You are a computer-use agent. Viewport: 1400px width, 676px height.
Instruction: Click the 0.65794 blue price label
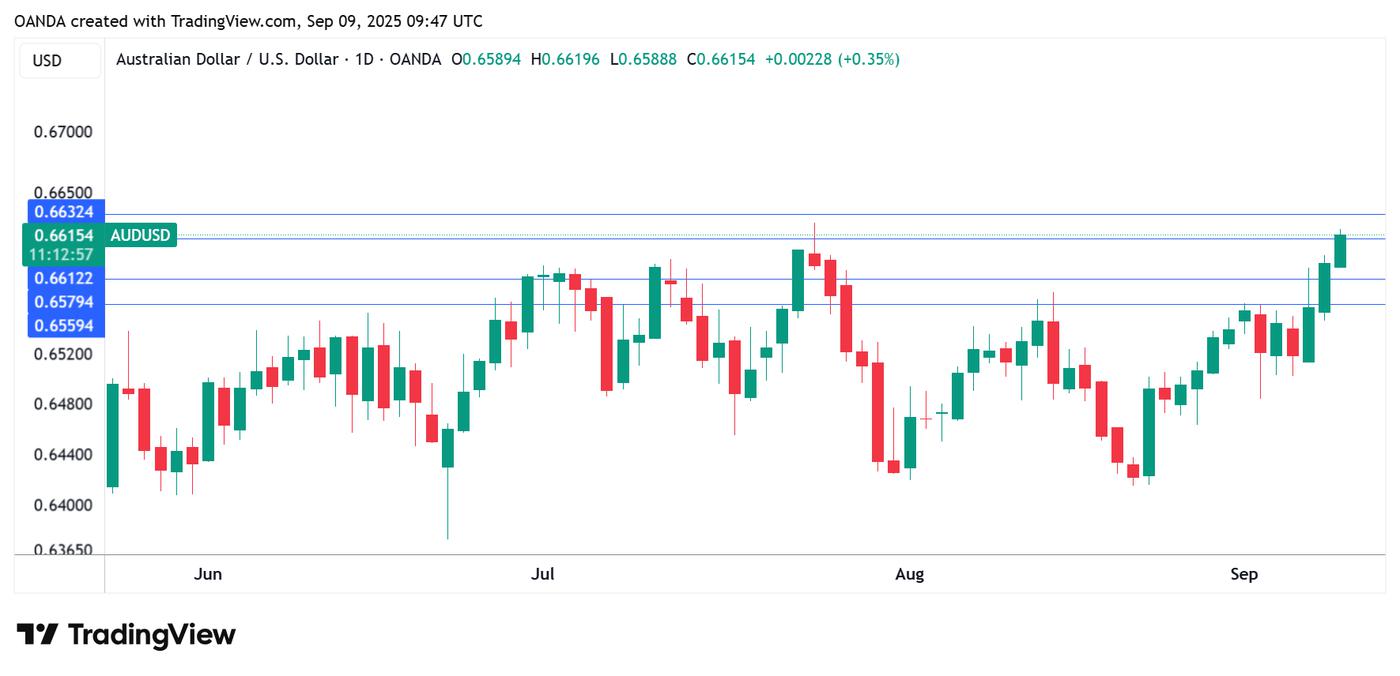(63, 302)
